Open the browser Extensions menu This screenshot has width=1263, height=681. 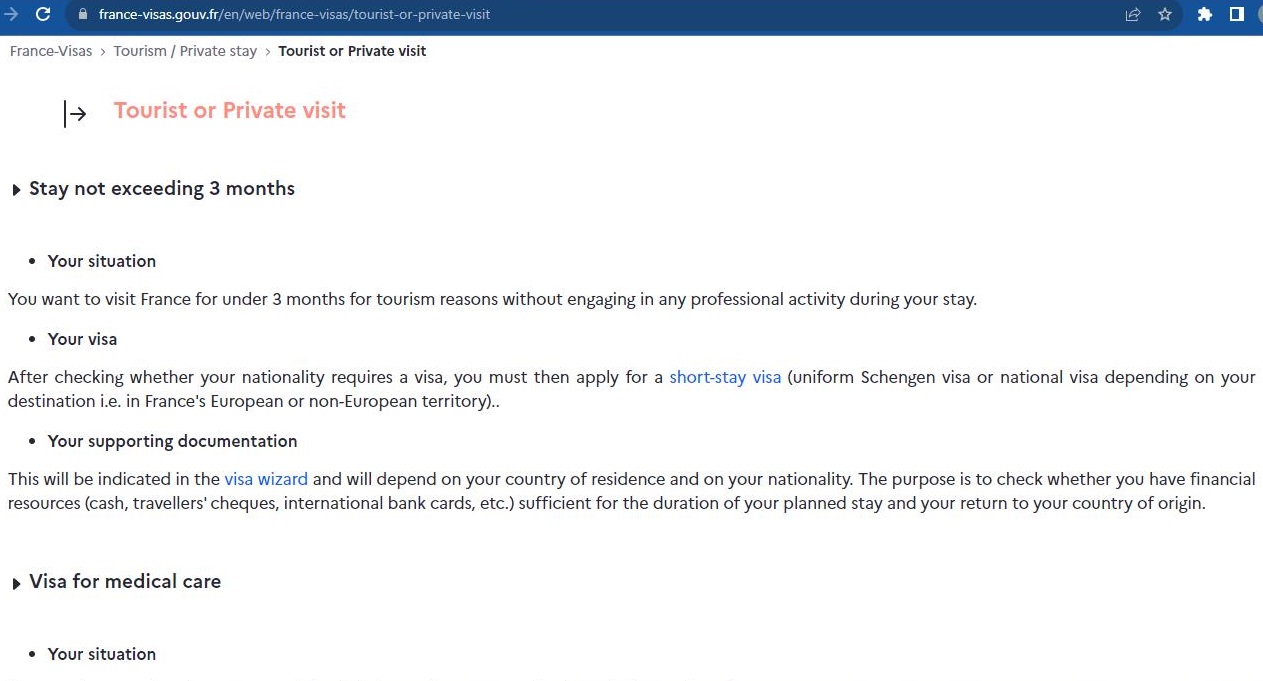[x=1204, y=14]
